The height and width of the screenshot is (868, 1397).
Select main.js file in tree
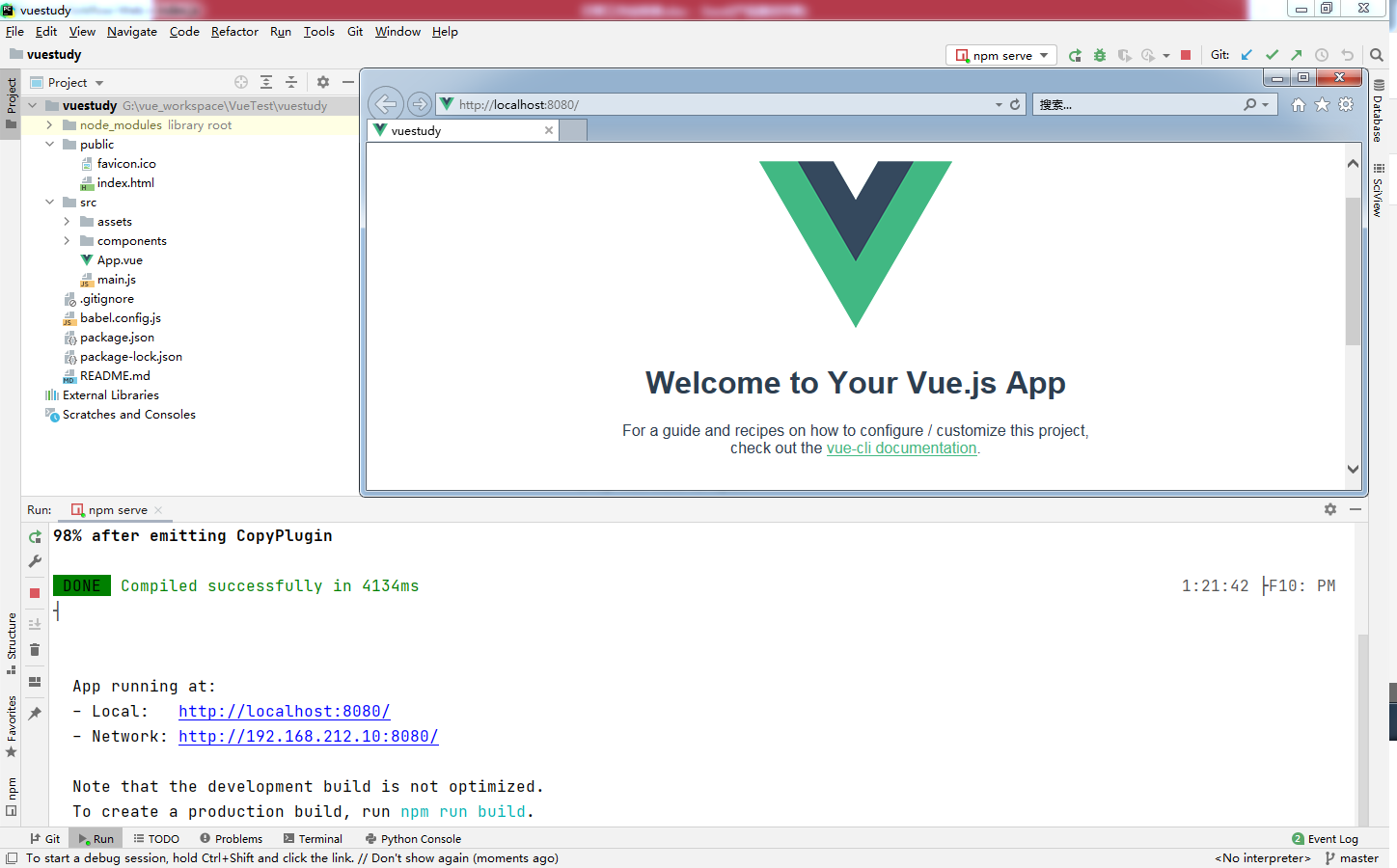pos(116,280)
